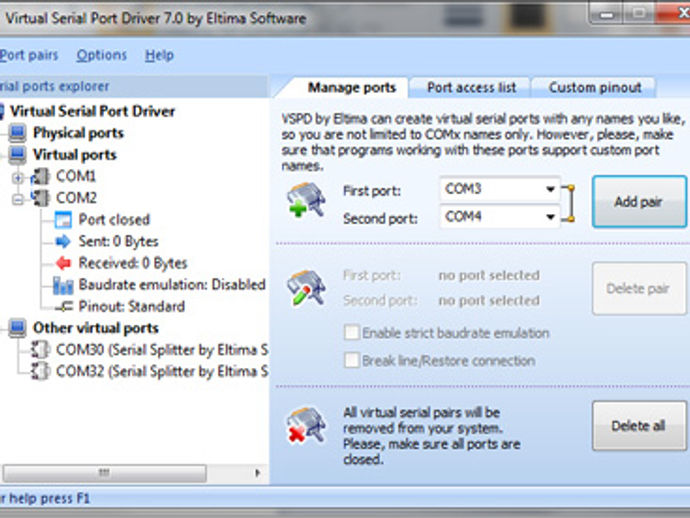690x518 pixels.
Task: Click the first 'no port selected' value
Action: 489,276
